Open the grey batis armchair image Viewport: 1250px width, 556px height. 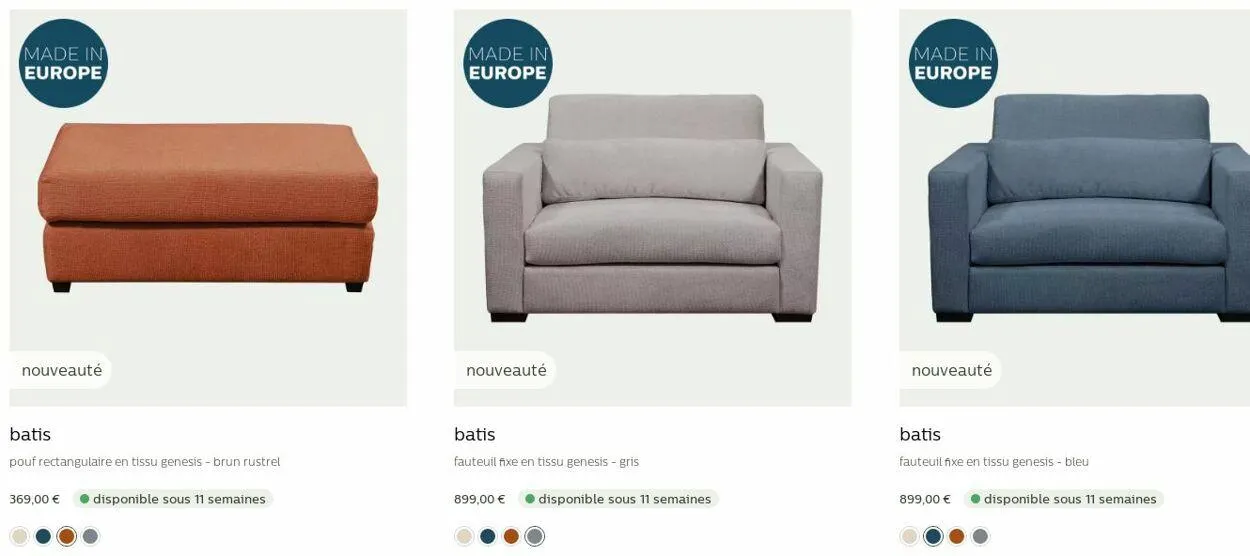tap(653, 208)
